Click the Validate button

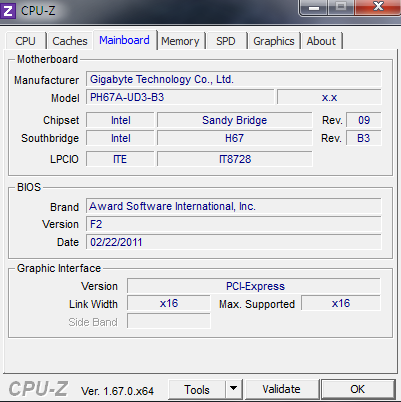click(281, 389)
